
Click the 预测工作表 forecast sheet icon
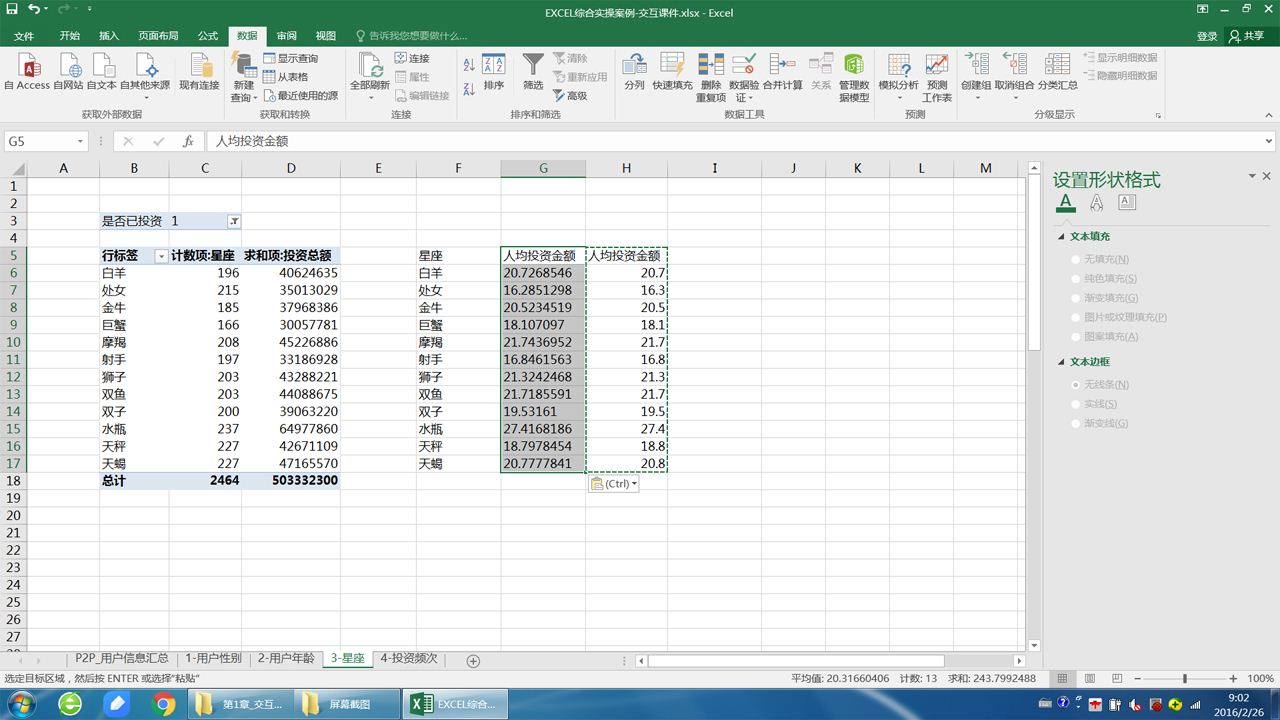point(937,66)
